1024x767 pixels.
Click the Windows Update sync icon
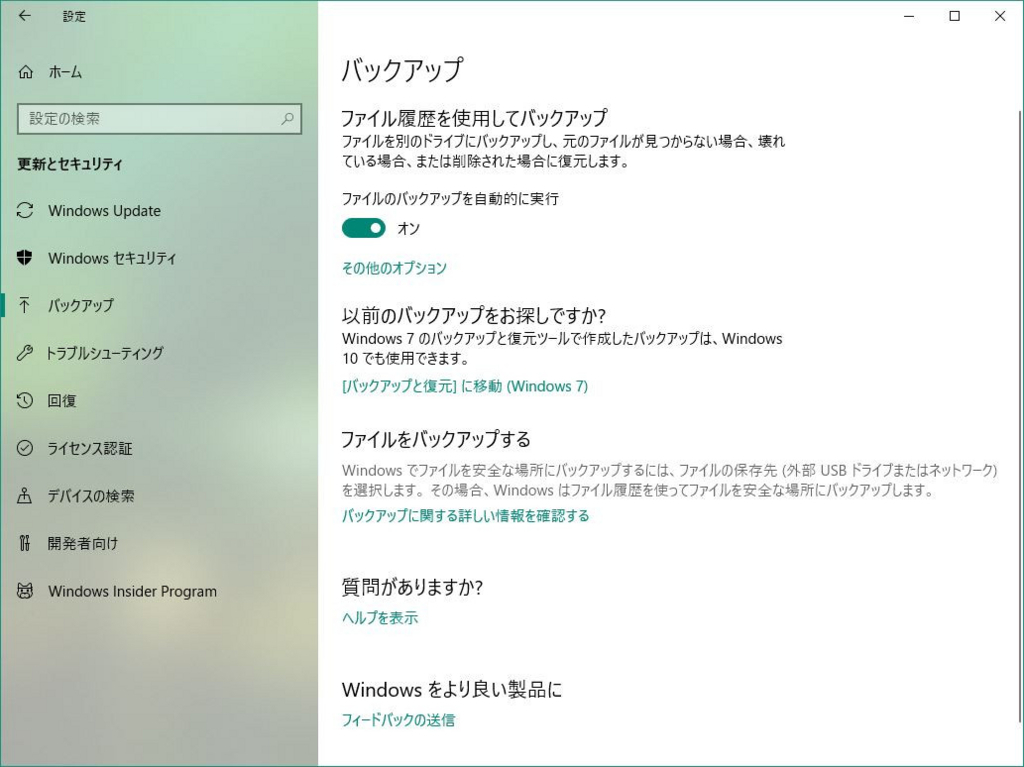pyautogui.click(x=25, y=210)
